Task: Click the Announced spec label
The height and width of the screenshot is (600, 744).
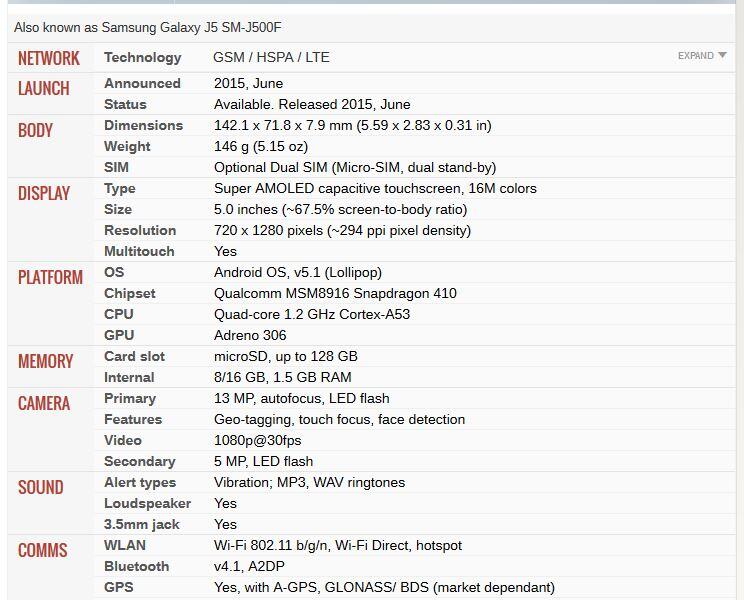Action: [x=142, y=83]
